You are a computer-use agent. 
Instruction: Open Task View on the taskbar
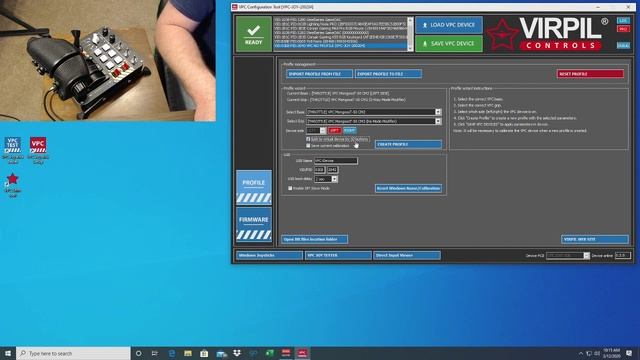click(x=155, y=353)
